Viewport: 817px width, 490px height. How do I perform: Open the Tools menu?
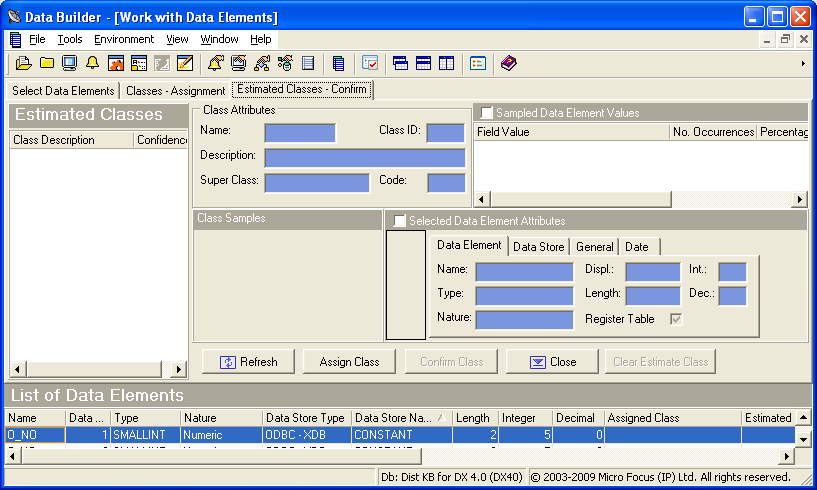tap(70, 39)
